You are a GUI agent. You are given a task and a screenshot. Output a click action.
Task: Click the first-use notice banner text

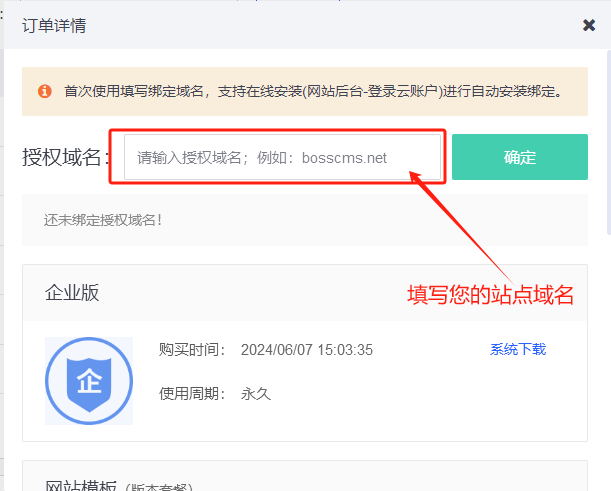coord(312,91)
